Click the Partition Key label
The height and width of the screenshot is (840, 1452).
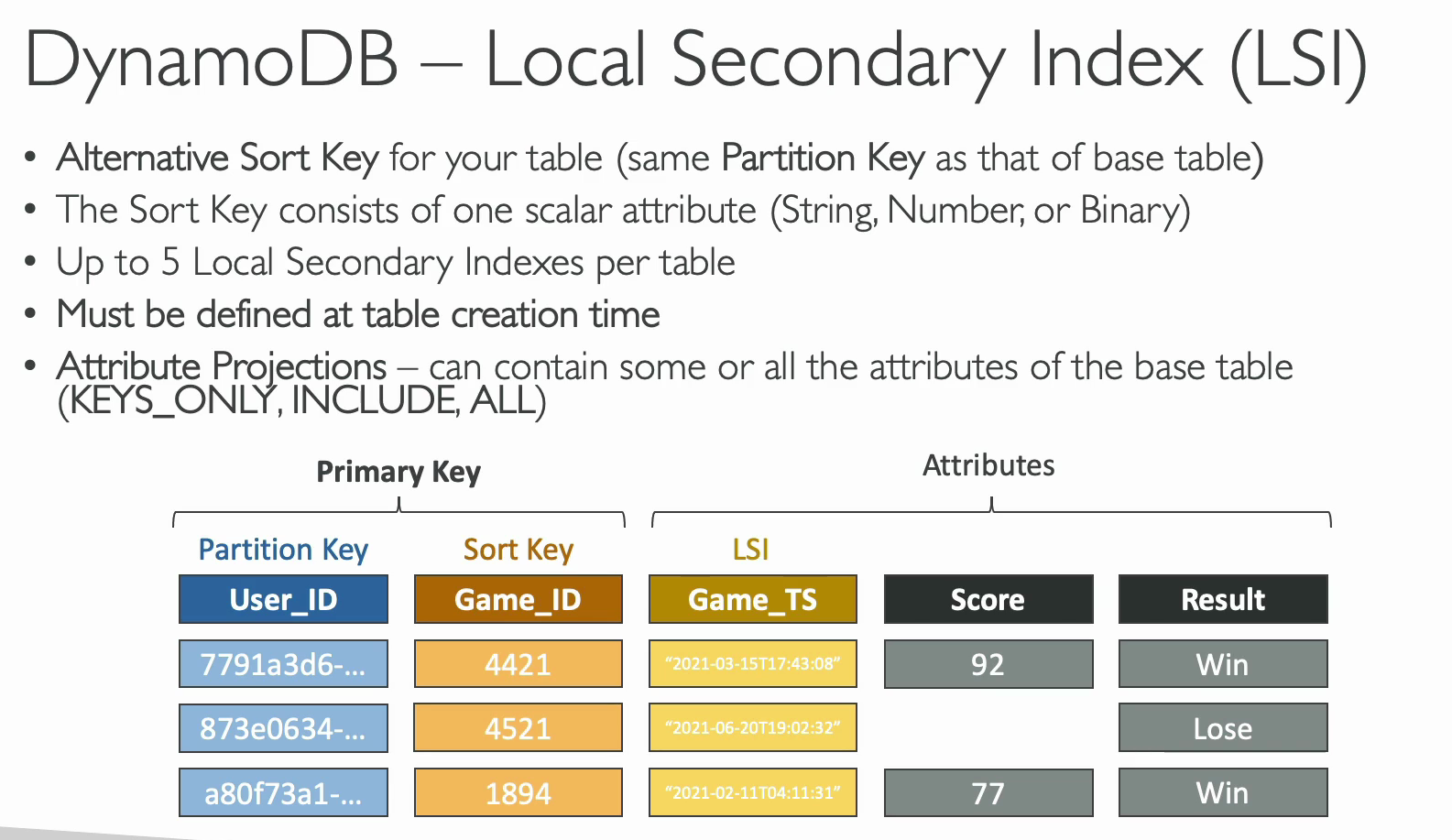(283, 550)
